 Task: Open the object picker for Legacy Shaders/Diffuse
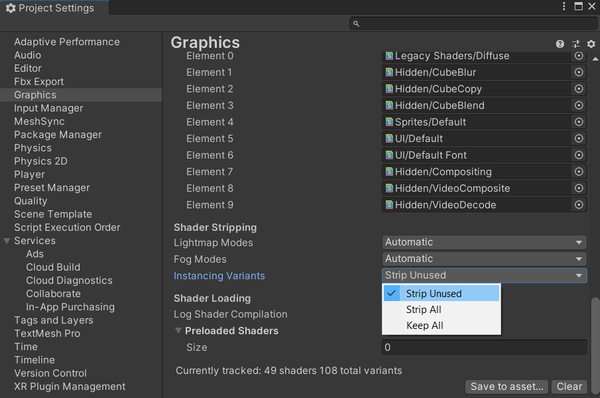click(x=579, y=56)
